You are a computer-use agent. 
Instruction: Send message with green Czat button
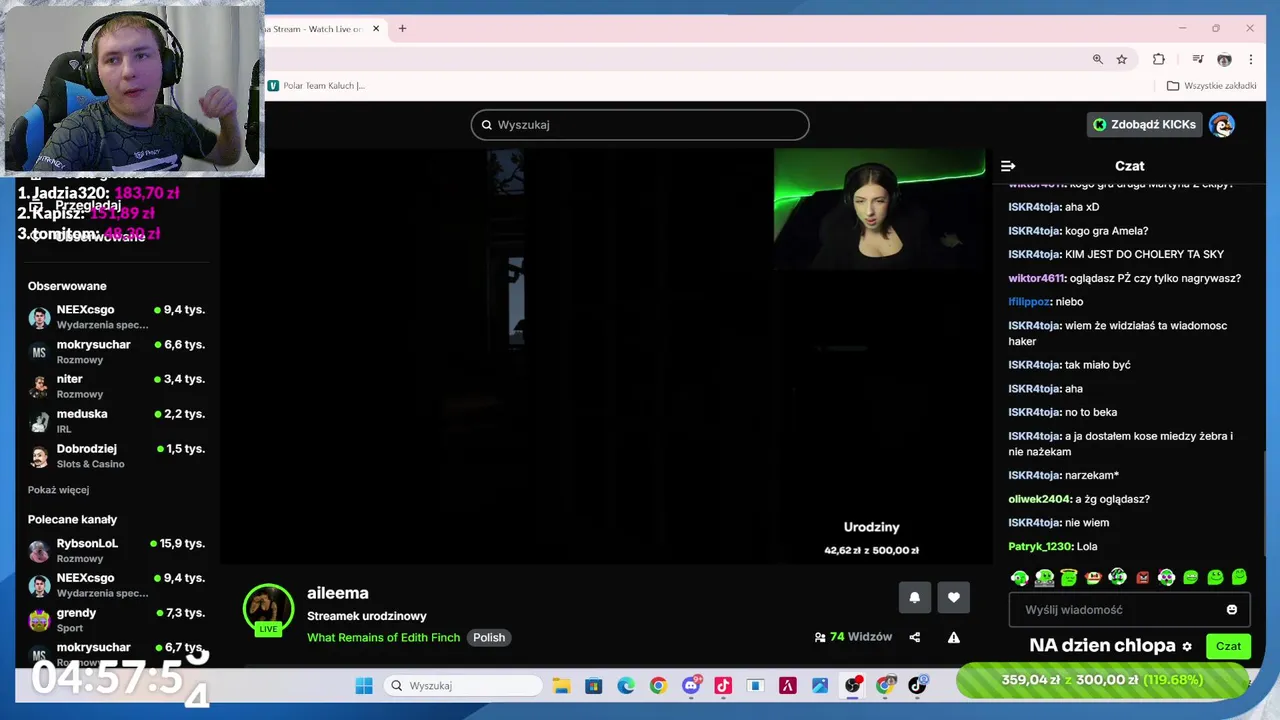(x=1228, y=646)
